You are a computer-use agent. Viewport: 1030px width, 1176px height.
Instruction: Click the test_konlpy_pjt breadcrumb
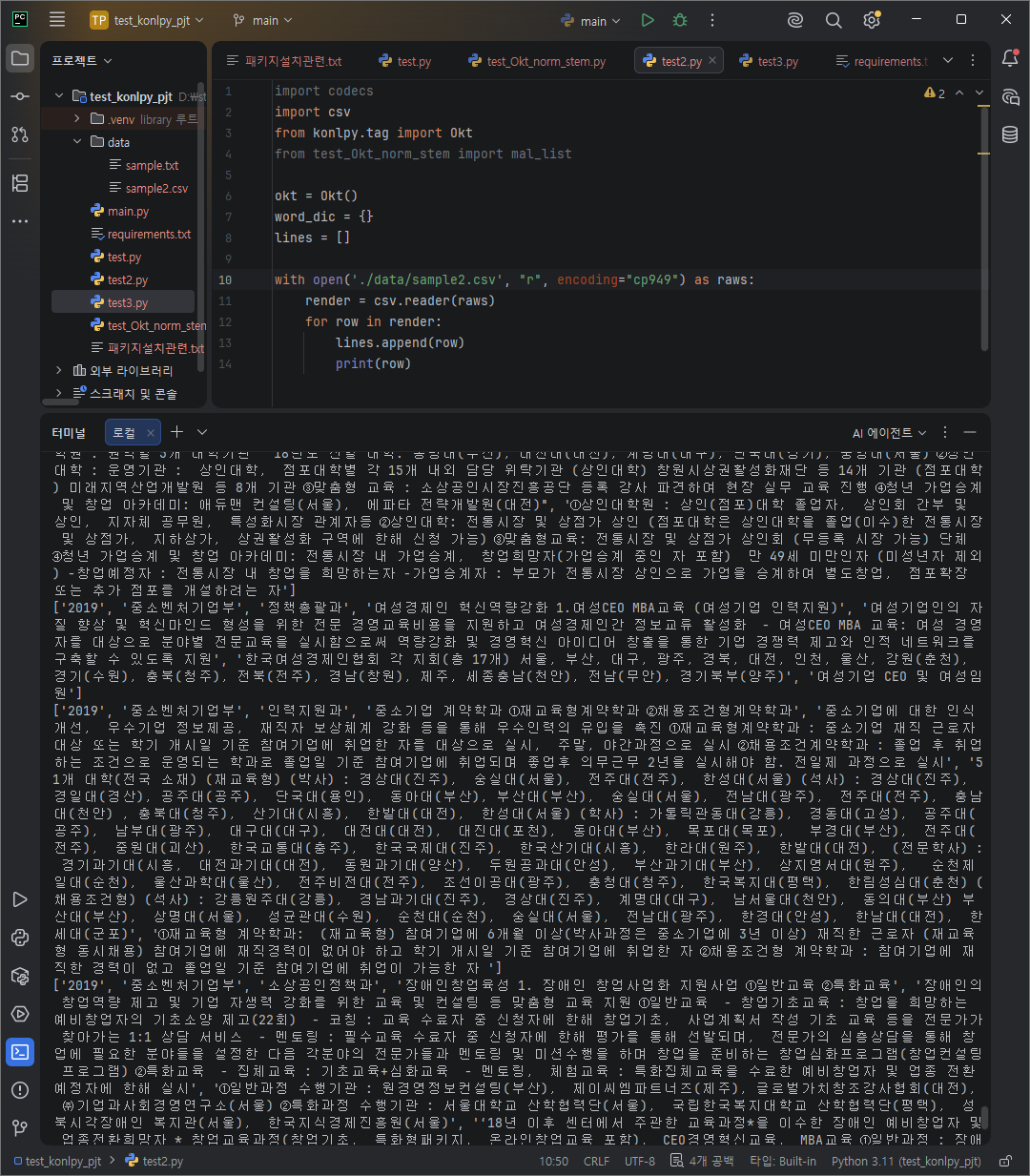click(x=56, y=1161)
